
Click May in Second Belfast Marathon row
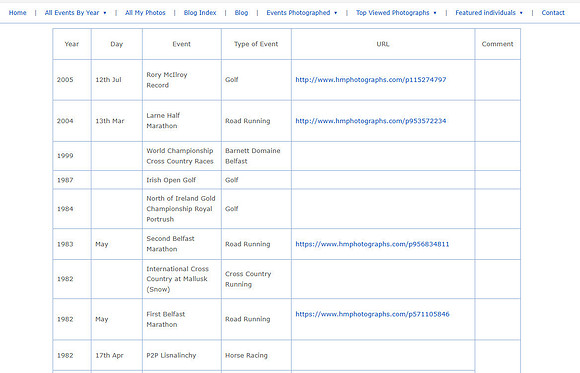[117, 244]
